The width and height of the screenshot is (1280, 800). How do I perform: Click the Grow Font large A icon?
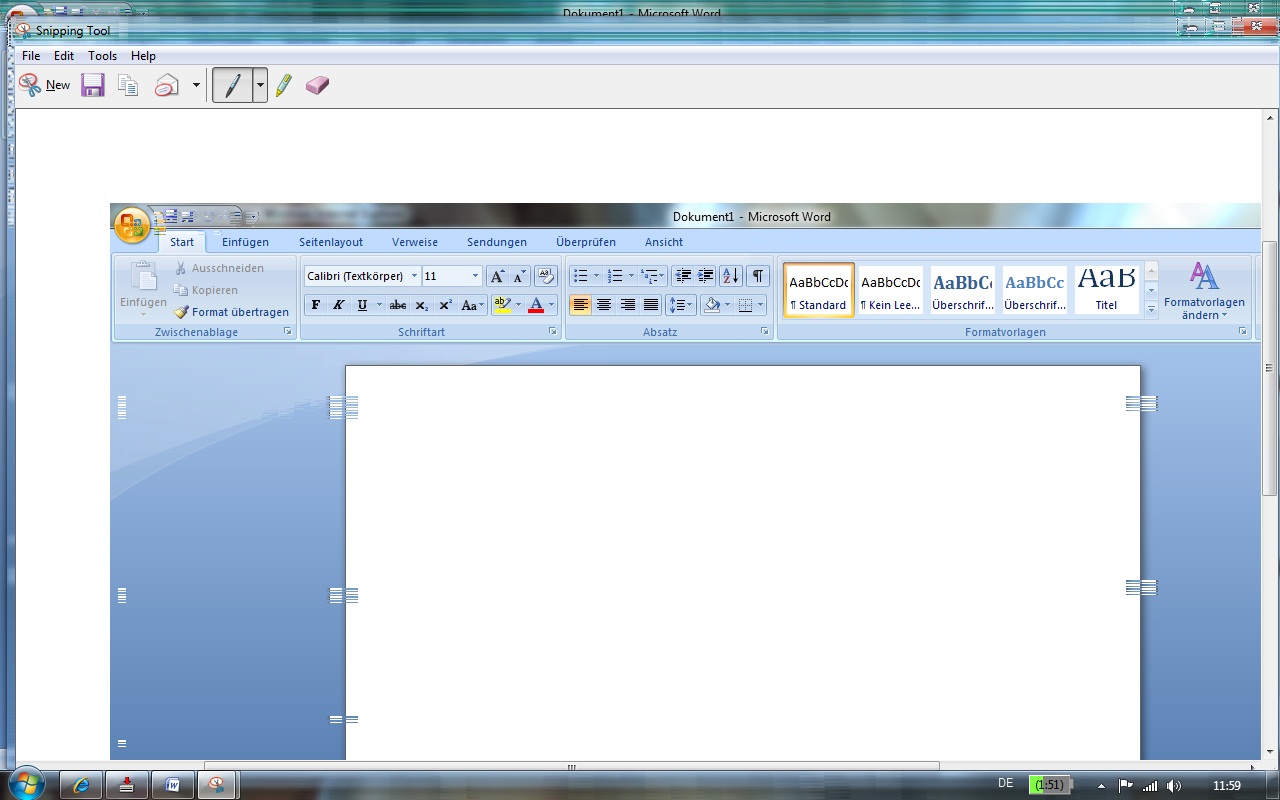click(x=497, y=276)
